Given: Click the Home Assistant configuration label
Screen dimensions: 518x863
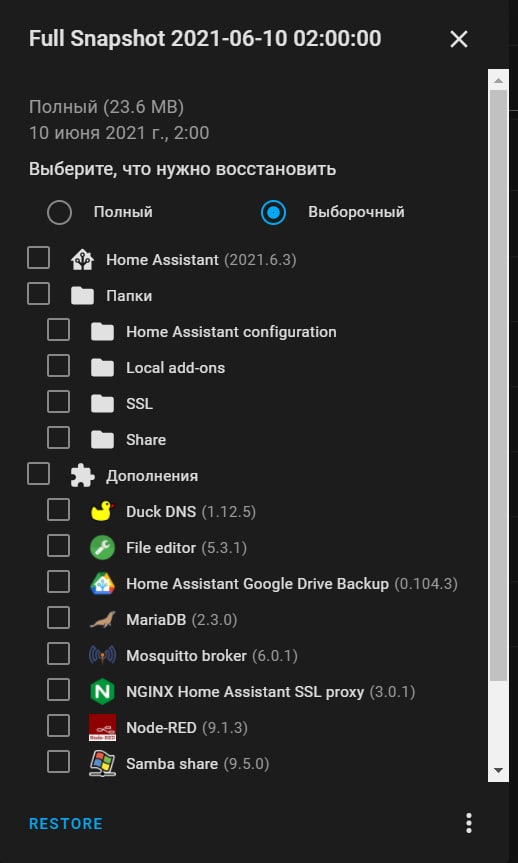Looking at the screenshot, I should point(231,332).
